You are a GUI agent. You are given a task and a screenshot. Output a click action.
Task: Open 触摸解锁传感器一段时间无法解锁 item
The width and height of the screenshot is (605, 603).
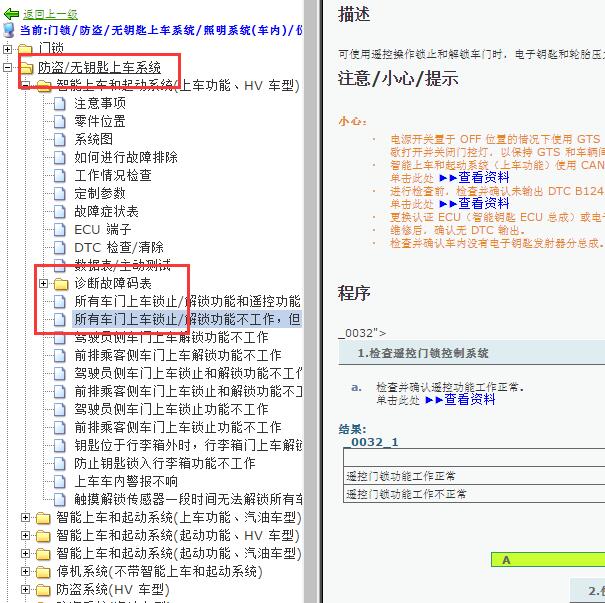[188, 499]
